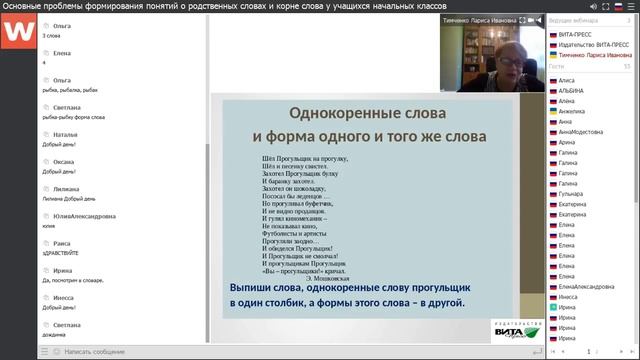This screenshot has width=640, height=360.
Task: Click flag icon beside guest Алиса
Action: tap(553, 81)
